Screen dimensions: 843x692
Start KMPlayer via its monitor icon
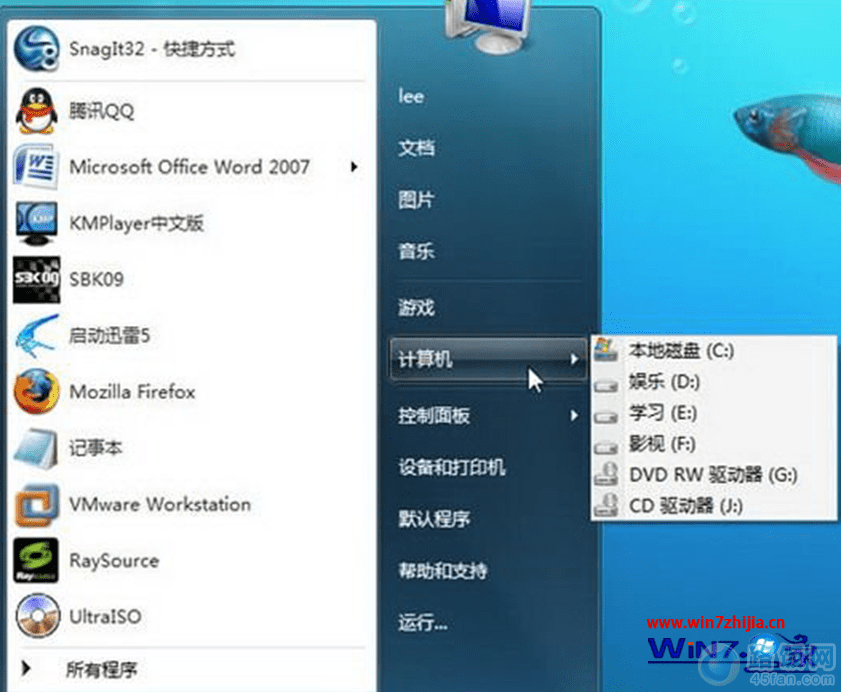(36, 223)
